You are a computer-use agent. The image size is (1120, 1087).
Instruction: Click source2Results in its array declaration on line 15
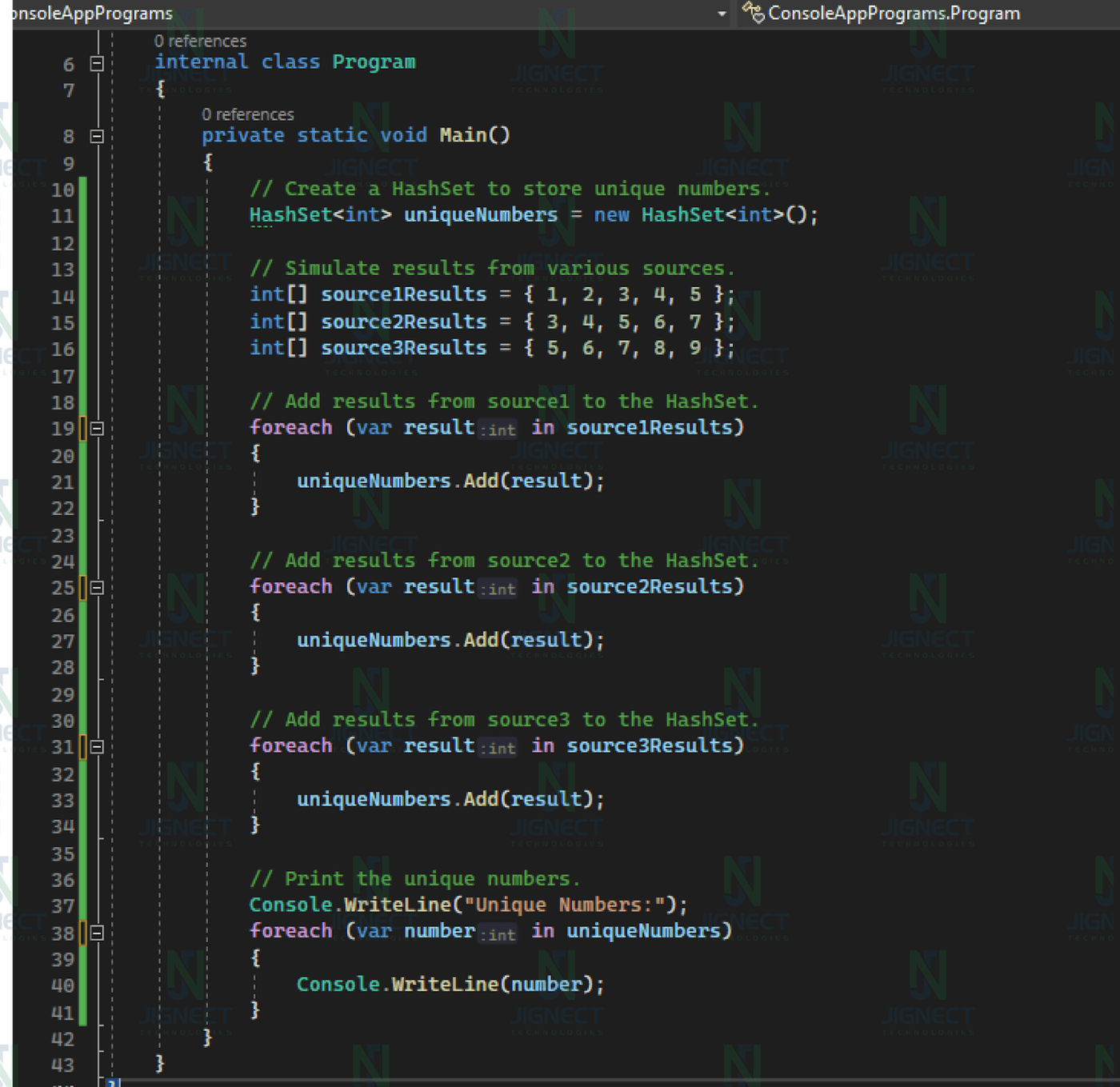tap(404, 322)
